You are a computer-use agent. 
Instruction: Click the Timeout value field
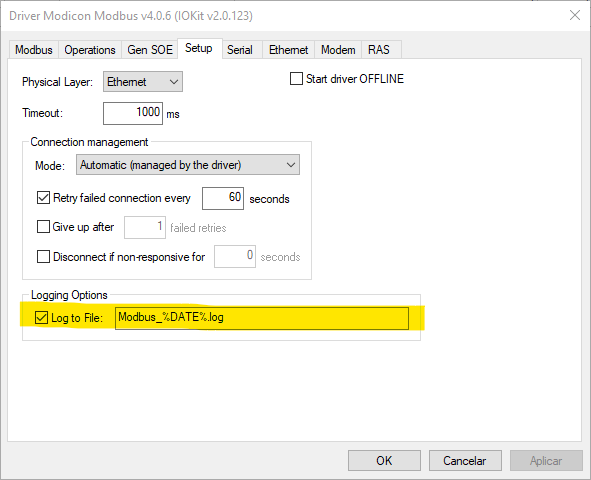pyautogui.click(x=133, y=113)
